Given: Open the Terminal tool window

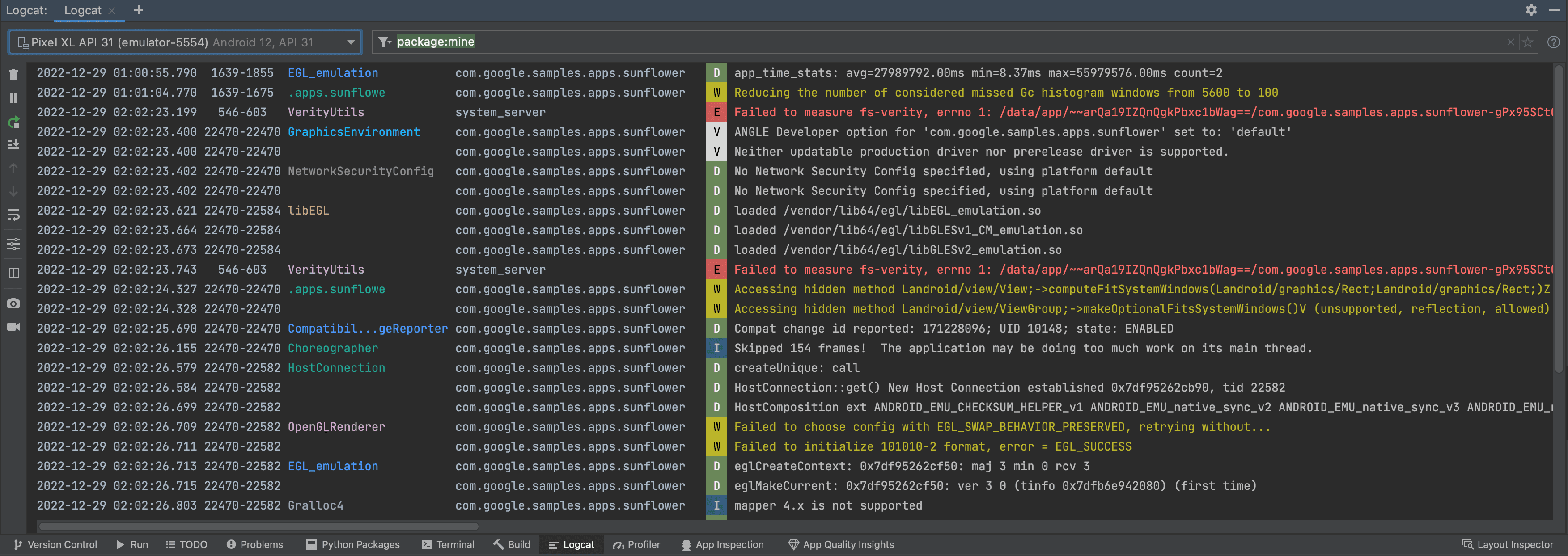Looking at the screenshot, I should pyautogui.click(x=448, y=544).
